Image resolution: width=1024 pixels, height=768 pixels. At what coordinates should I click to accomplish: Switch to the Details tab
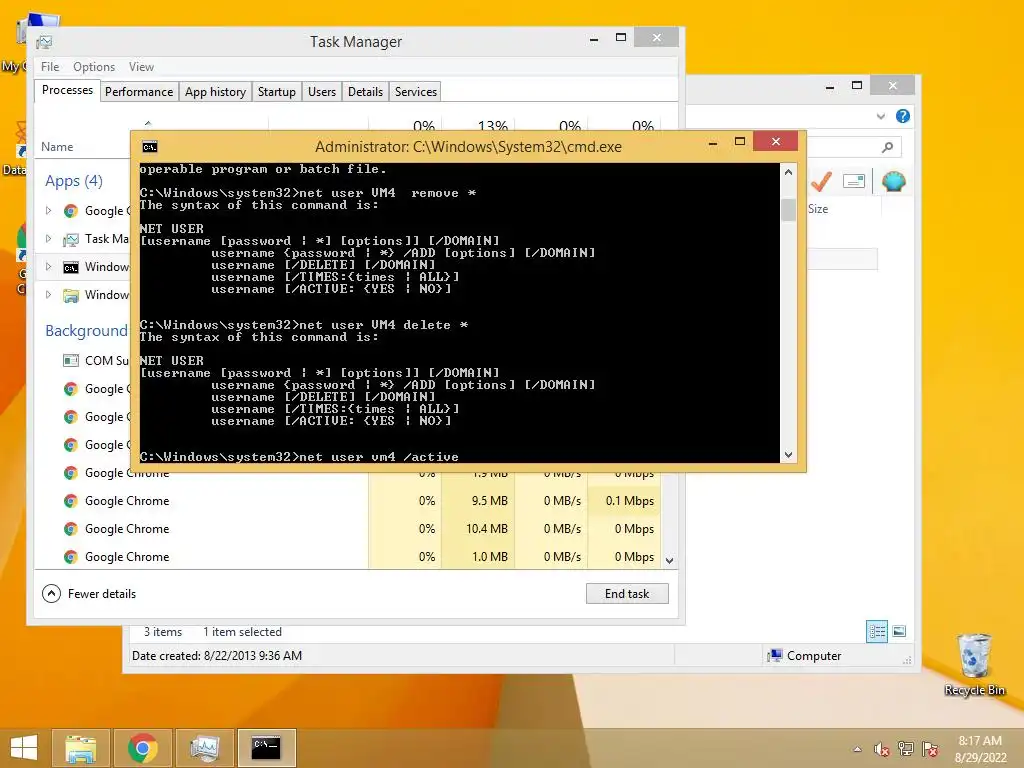click(x=365, y=91)
